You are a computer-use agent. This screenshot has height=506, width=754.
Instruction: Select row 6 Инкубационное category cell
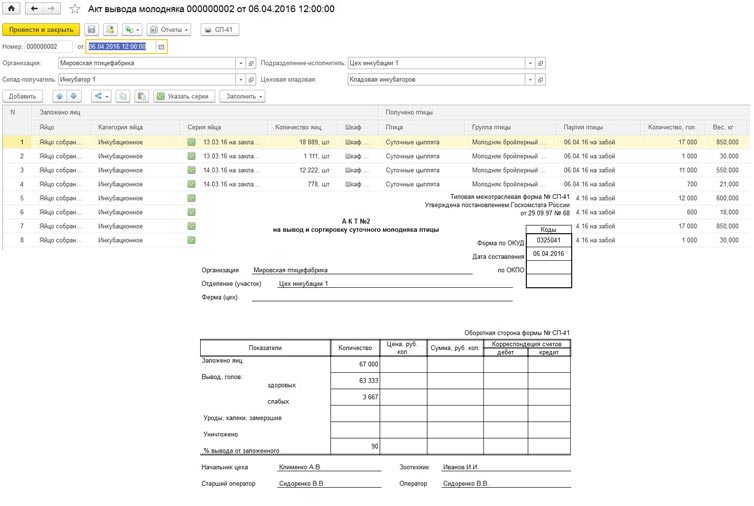[x=135, y=212]
